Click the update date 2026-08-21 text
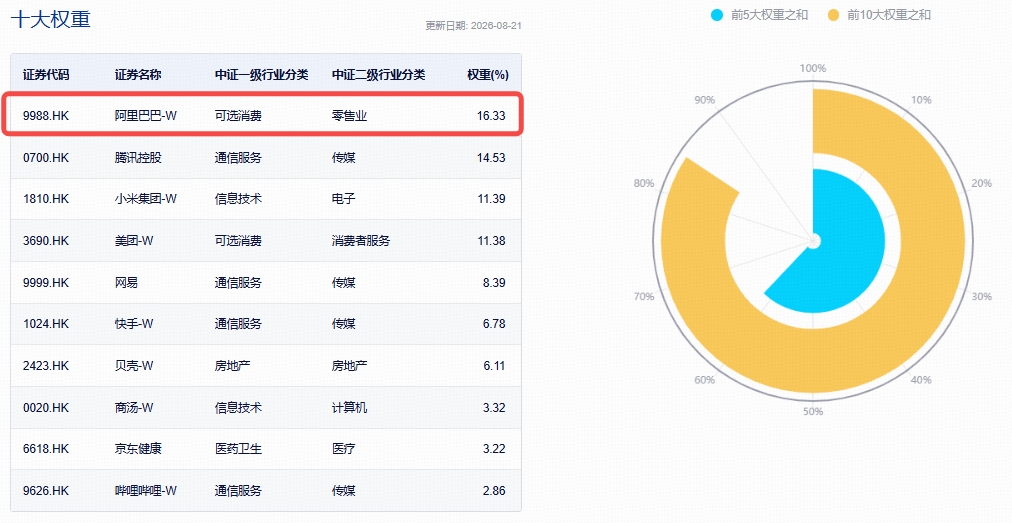Viewport: 1012px width, 523px height. tap(473, 26)
